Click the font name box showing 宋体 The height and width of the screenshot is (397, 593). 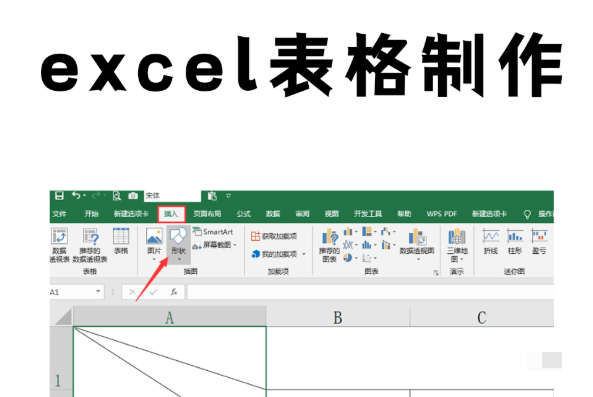[172, 195]
